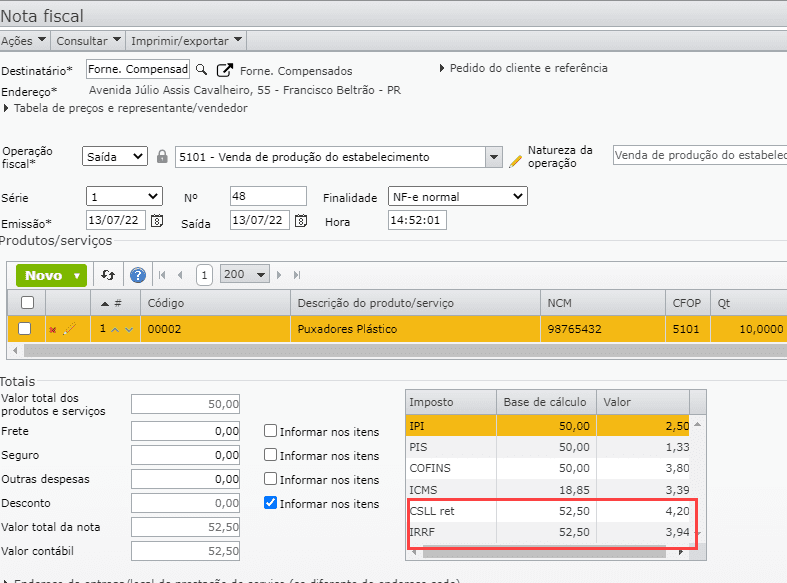The image size is (787, 583).
Task: Open recipient record via external link icon
Action: pos(225,70)
